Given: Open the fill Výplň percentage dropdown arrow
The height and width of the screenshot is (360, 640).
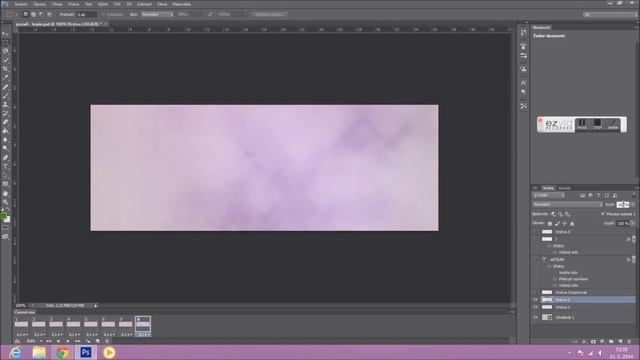Looking at the screenshot, I should [633, 224].
